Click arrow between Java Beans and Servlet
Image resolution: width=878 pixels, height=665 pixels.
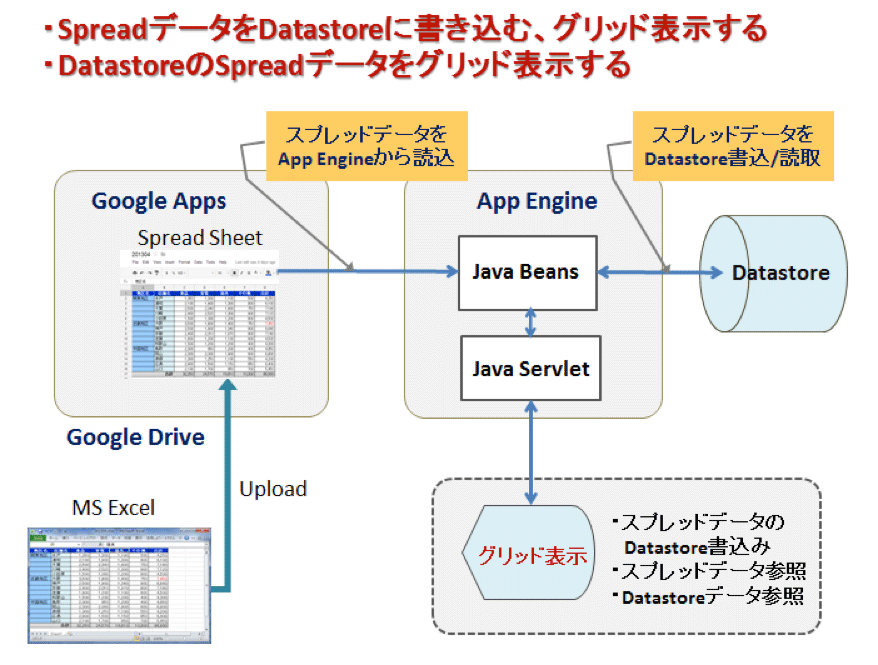(x=530, y=323)
